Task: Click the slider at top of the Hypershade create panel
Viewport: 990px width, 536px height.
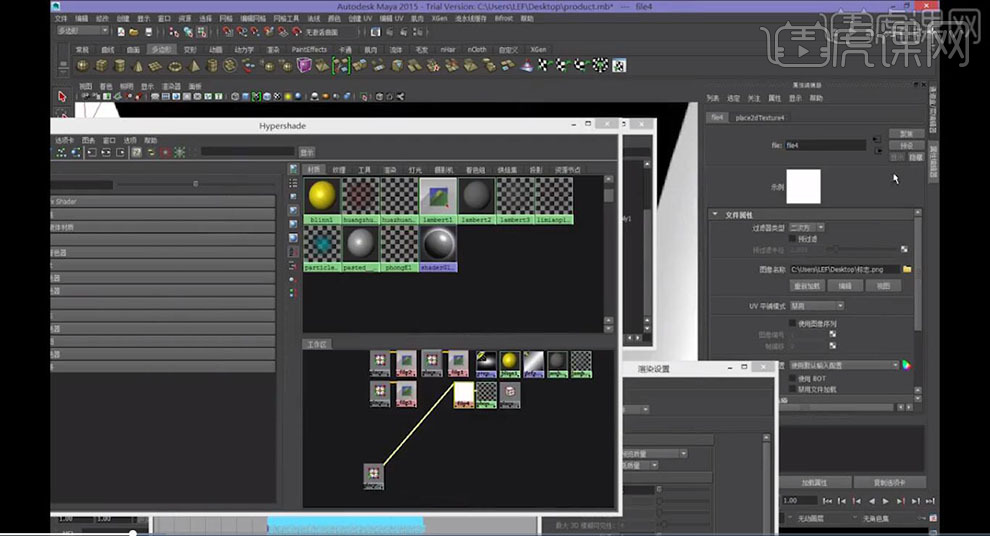Action: tap(196, 184)
